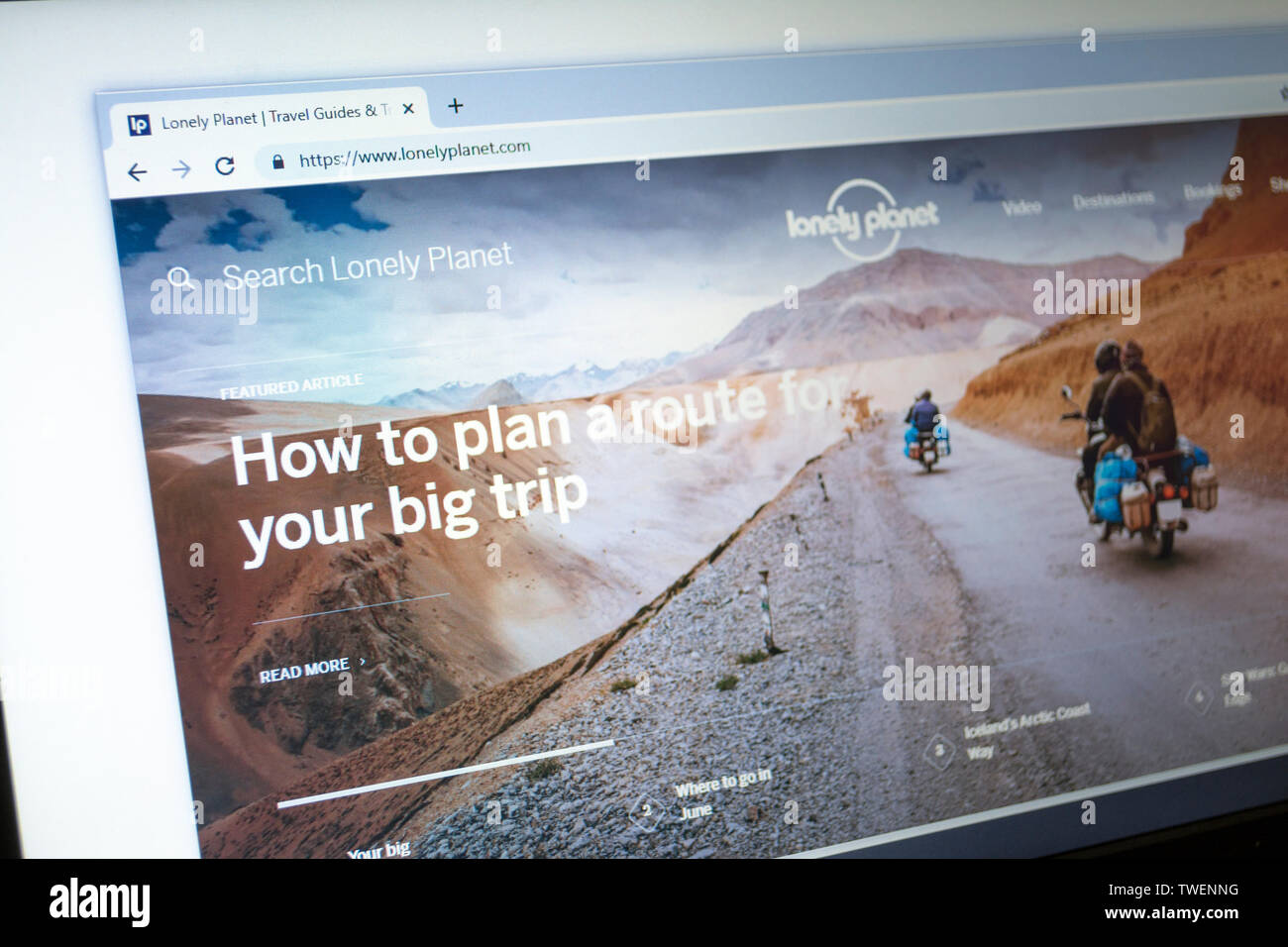The image size is (1288, 947).
Task: Click the browser forward arrow
Action: click(x=181, y=169)
